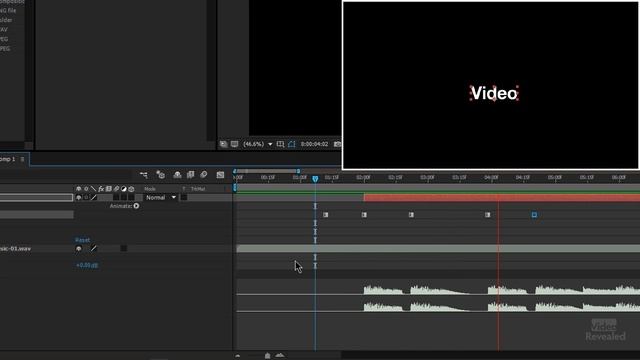Click the collapse transformations column header icon
Image resolution: width=640 pixels, height=360 pixels.
[86, 189]
